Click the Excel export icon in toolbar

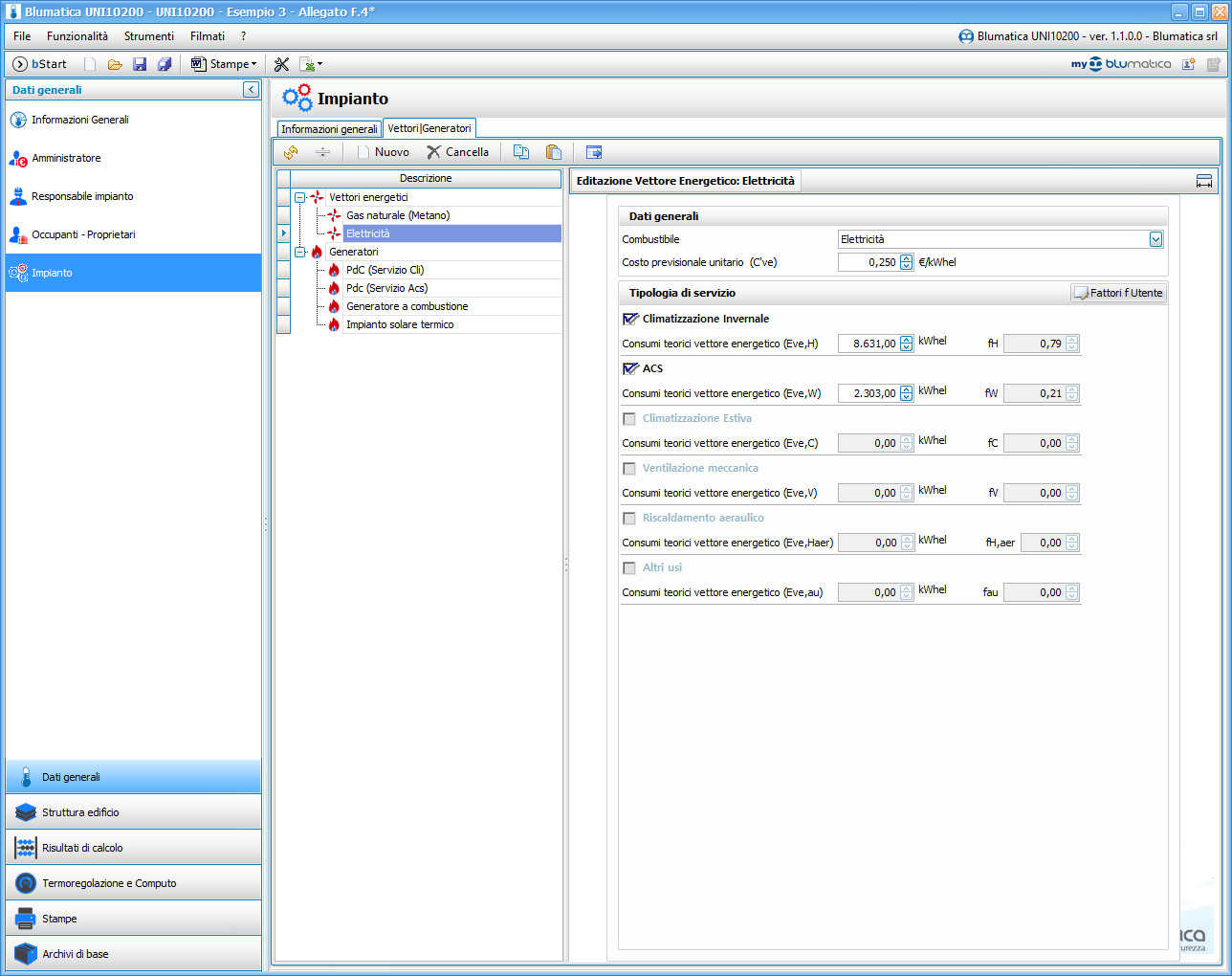307,64
